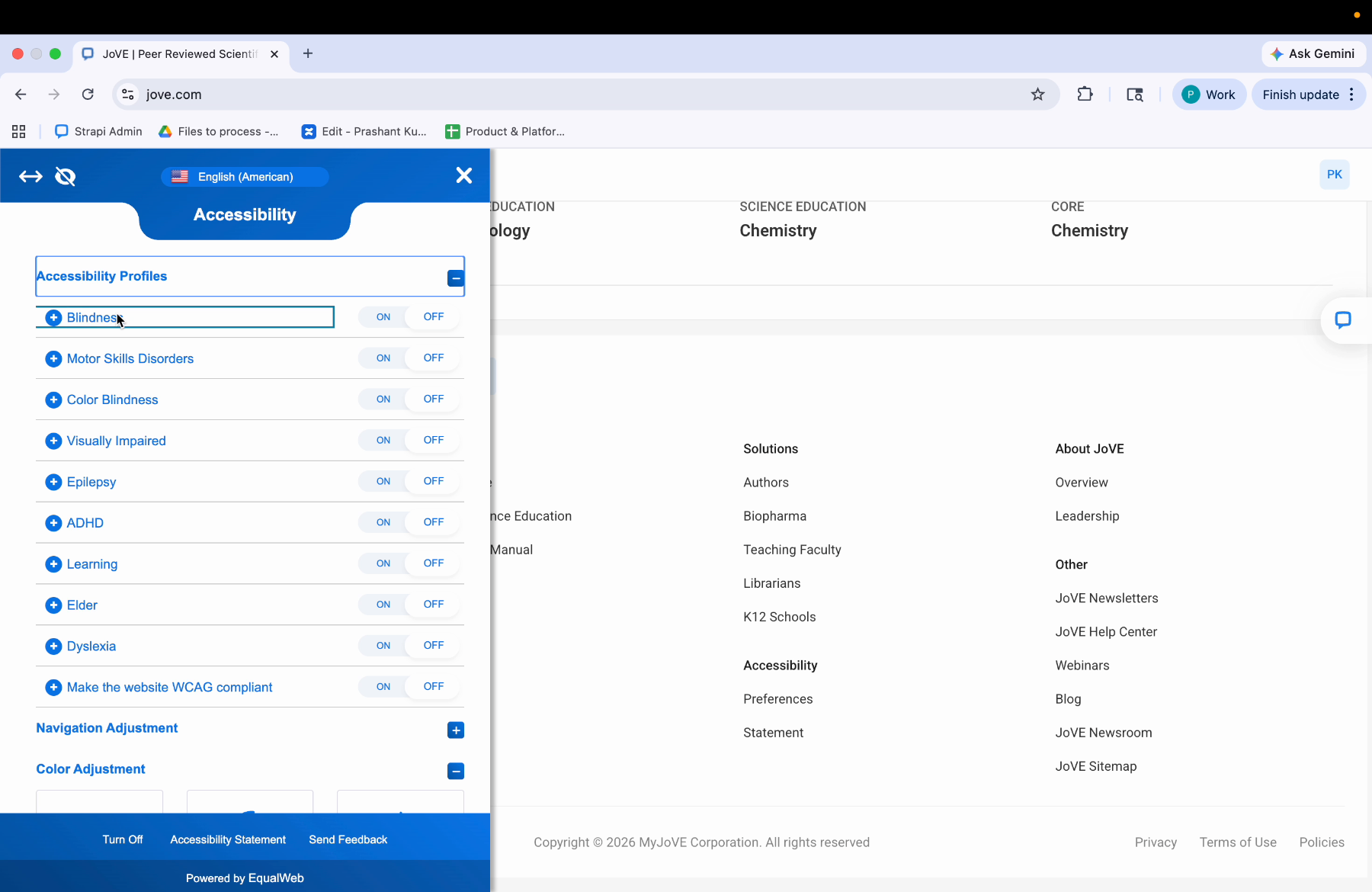This screenshot has height=892, width=1372.
Task: Turn ON the ADHD profile
Action: (383, 523)
